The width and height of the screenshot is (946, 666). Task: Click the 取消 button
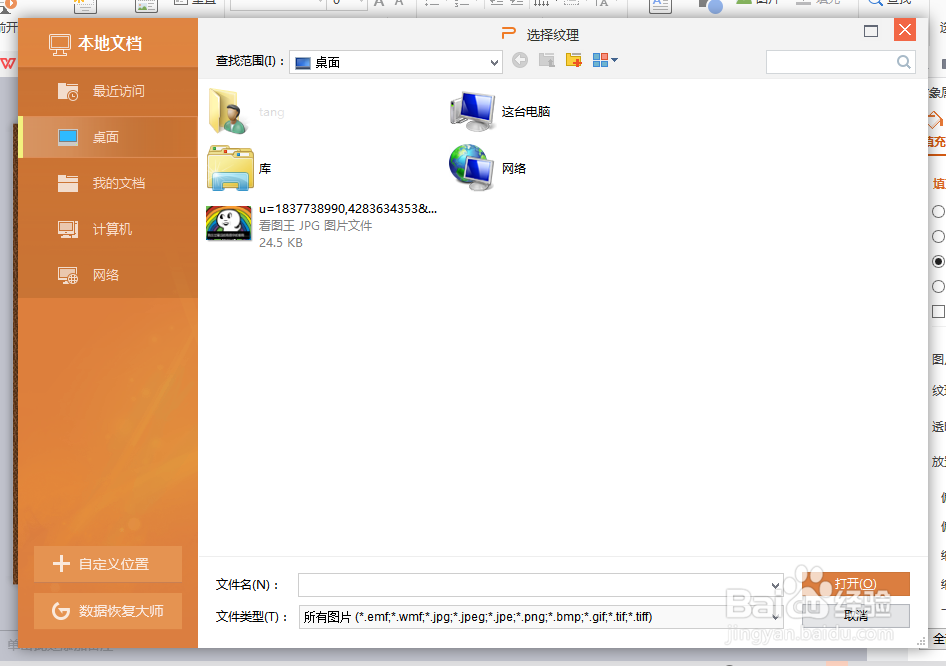point(856,616)
